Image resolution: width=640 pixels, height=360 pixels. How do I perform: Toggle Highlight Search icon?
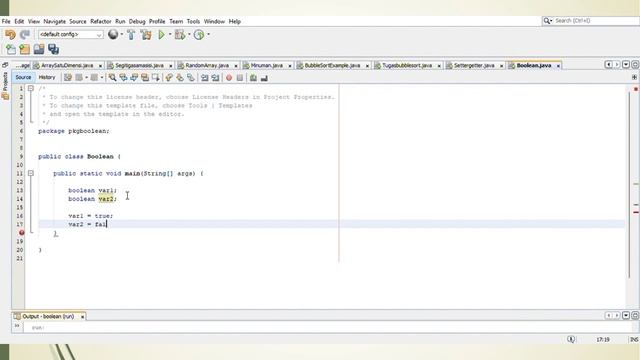(145, 78)
